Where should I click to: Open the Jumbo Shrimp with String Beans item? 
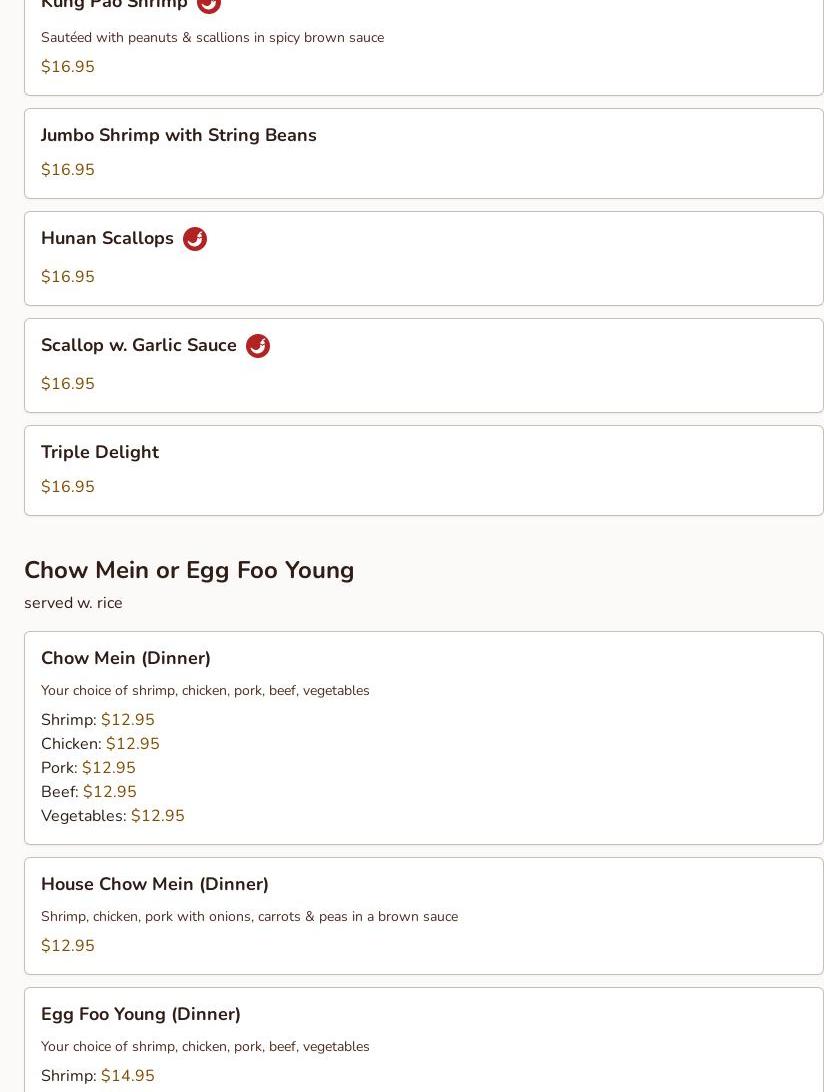(178, 135)
